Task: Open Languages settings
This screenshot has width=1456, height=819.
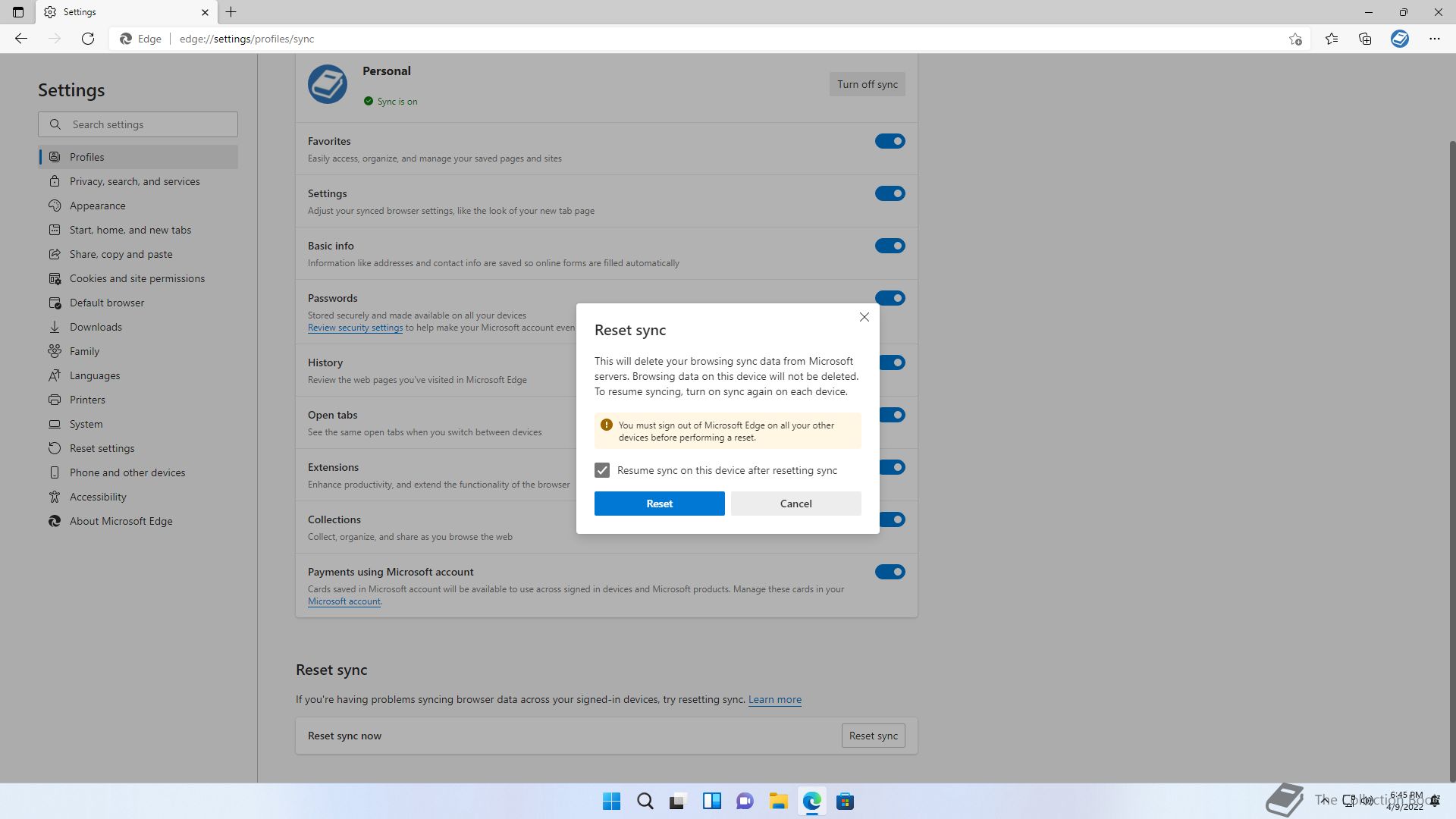Action: 138,375
